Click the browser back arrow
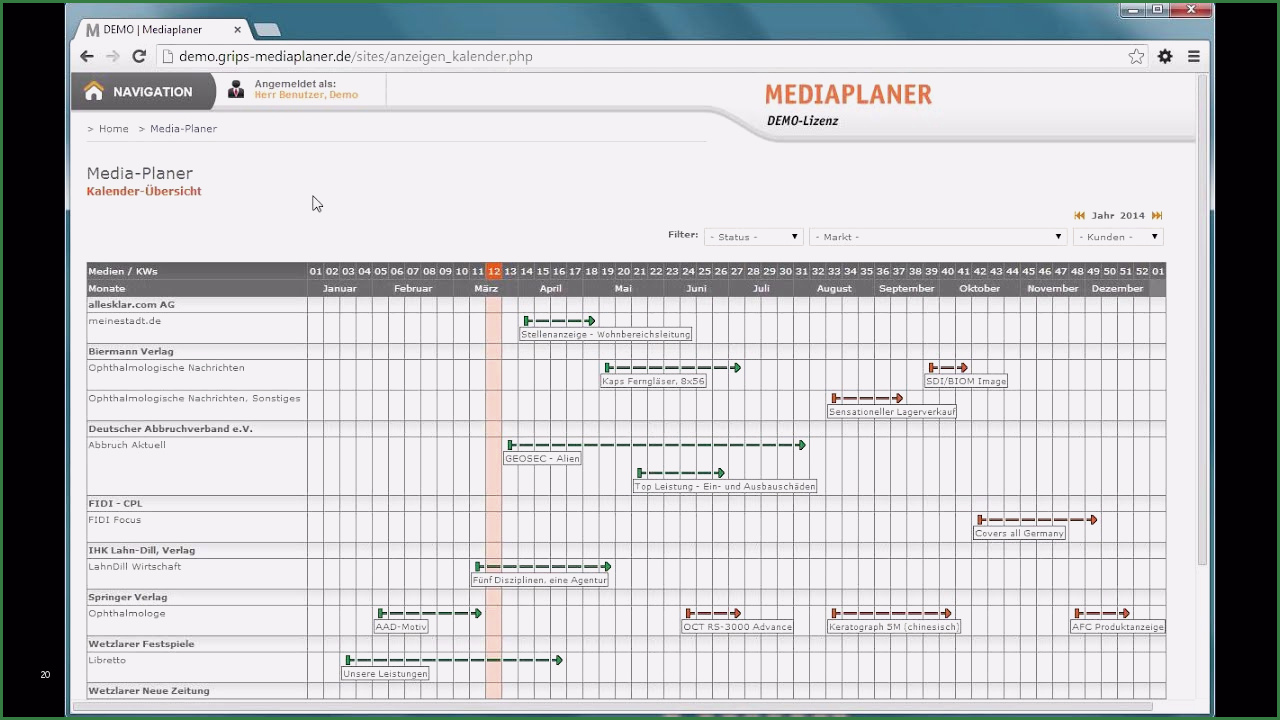 [x=87, y=57]
